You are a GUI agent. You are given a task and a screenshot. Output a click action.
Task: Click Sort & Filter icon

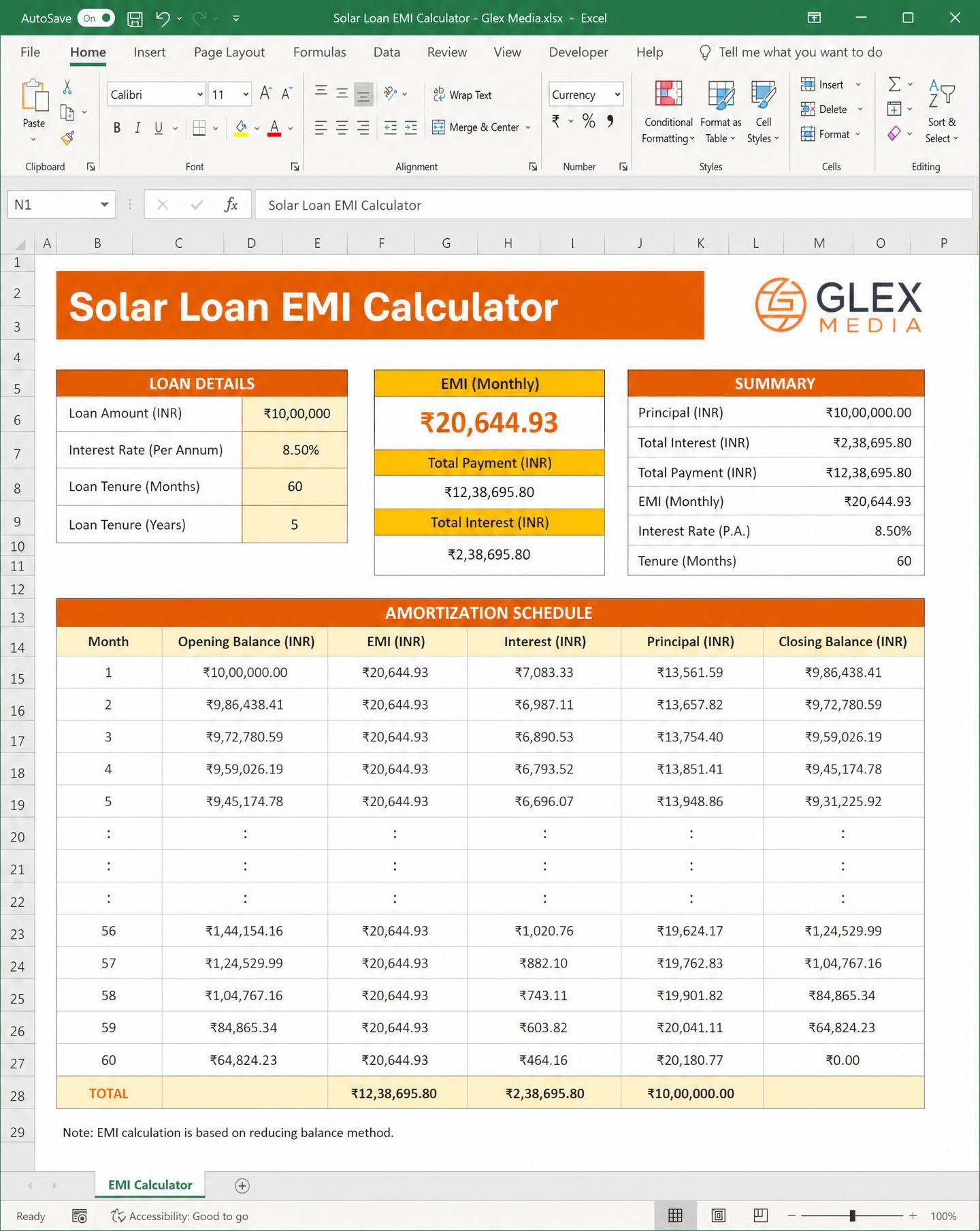(942, 93)
